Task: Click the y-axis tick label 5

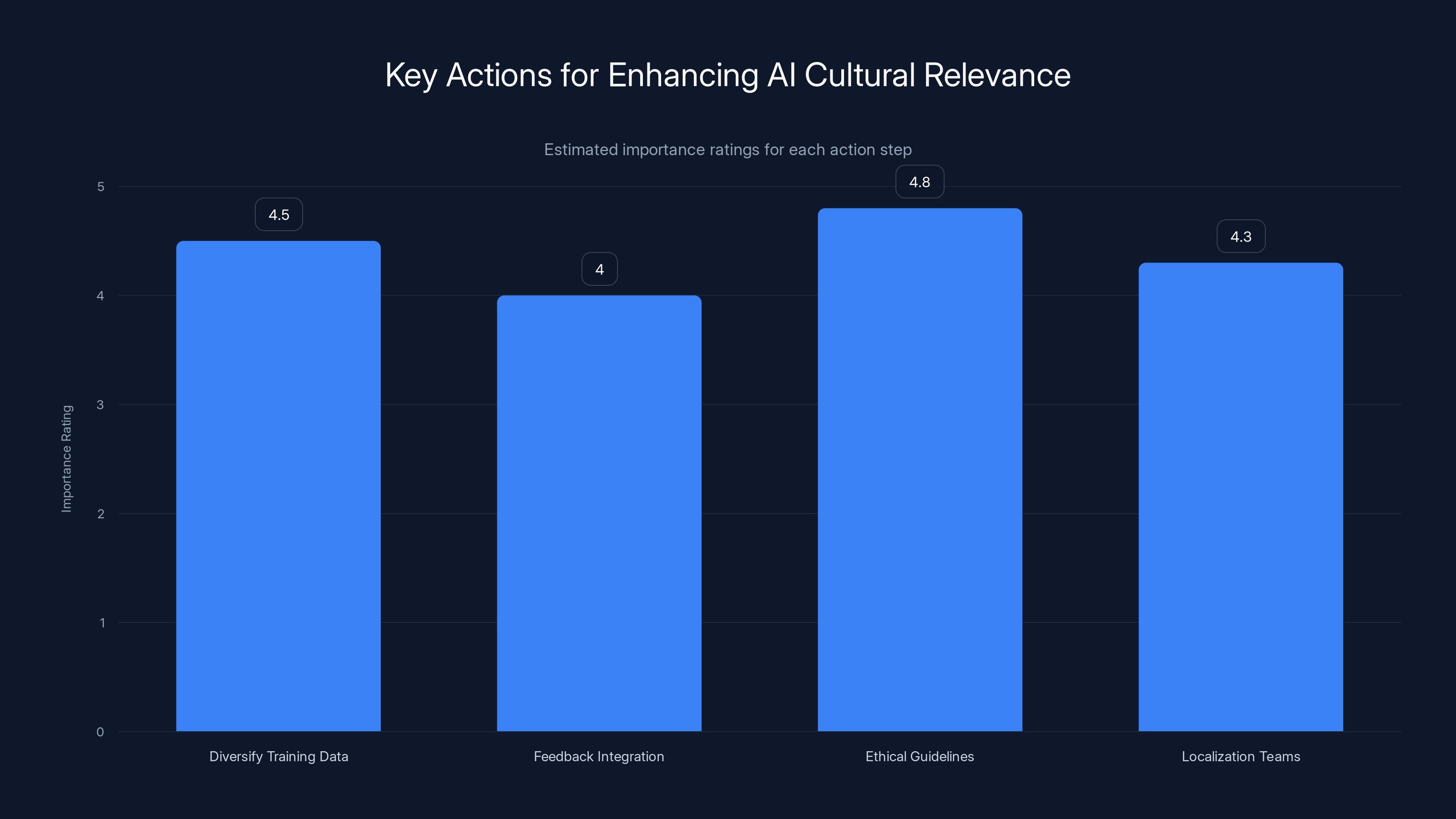Action: tap(101, 187)
